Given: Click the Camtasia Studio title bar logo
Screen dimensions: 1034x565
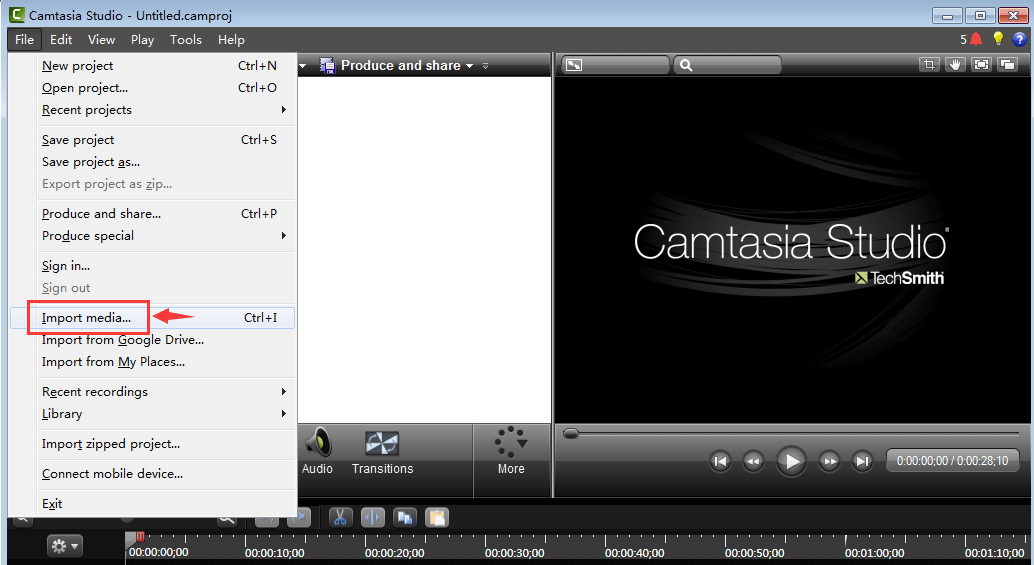Looking at the screenshot, I should tap(16, 15).
